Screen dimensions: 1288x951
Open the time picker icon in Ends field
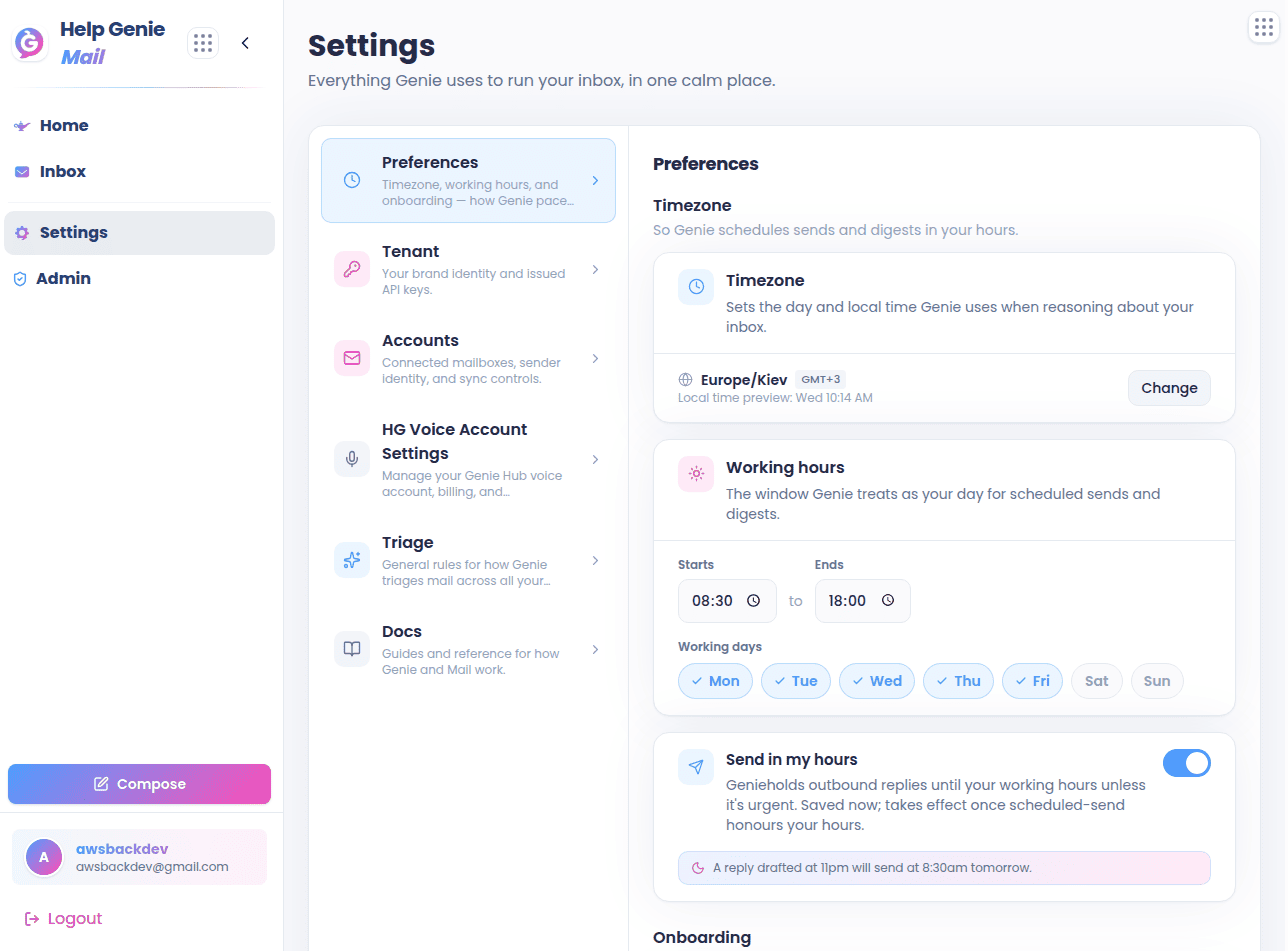[x=888, y=601]
